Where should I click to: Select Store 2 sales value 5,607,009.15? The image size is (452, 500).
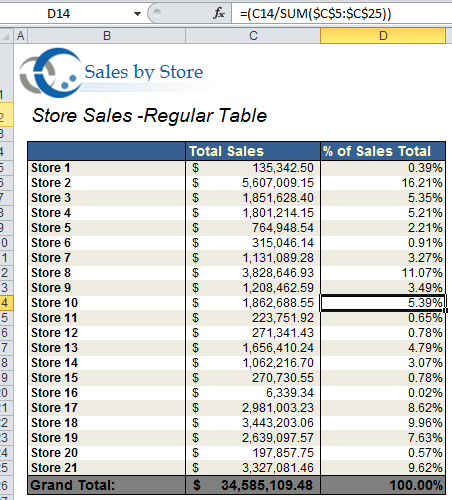[x=253, y=183]
